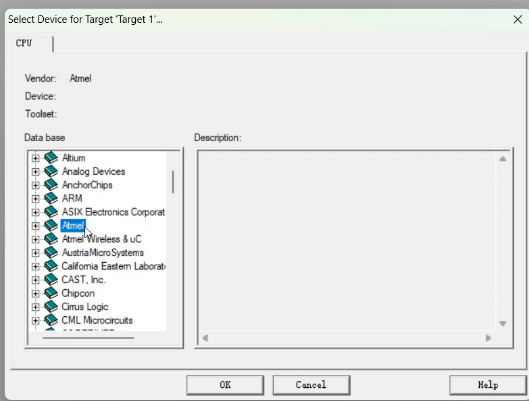This screenshot has width=529, height=401.
Task: Expand the CAST, Inc. node
Action: click(35, 280)
